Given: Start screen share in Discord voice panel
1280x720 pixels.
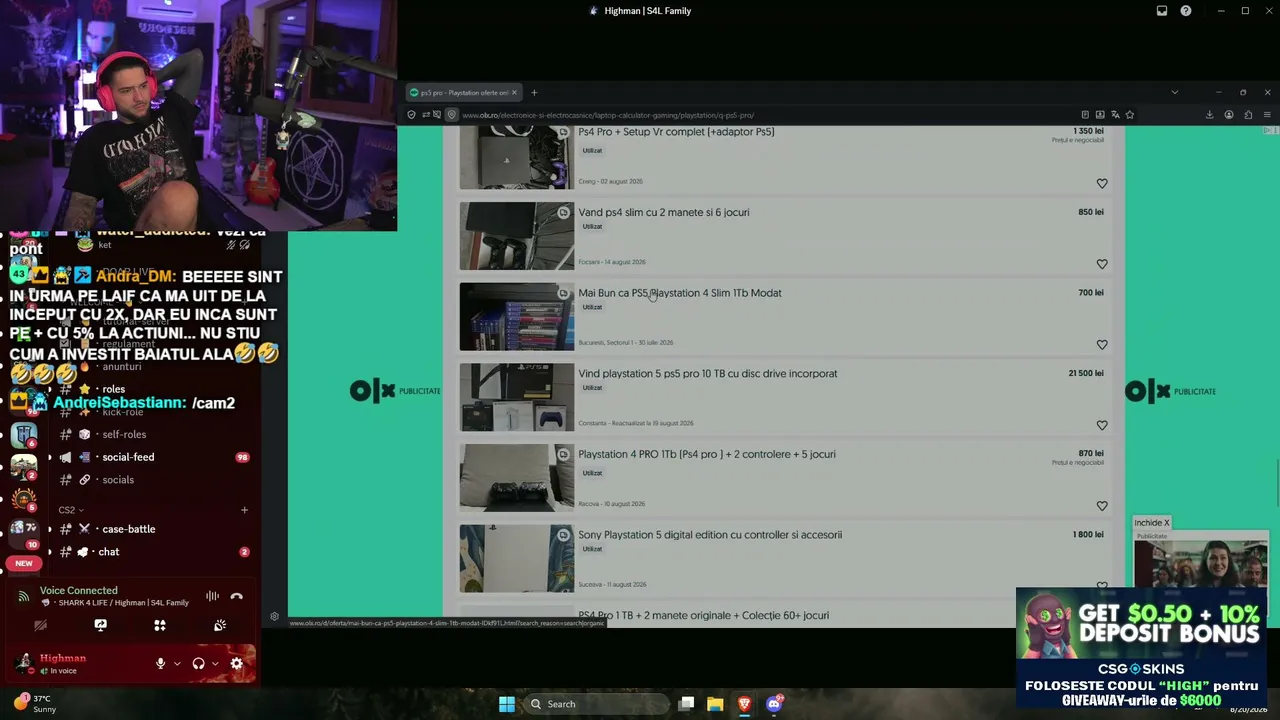Looking at the screenshot, I should tap(100, 625).
